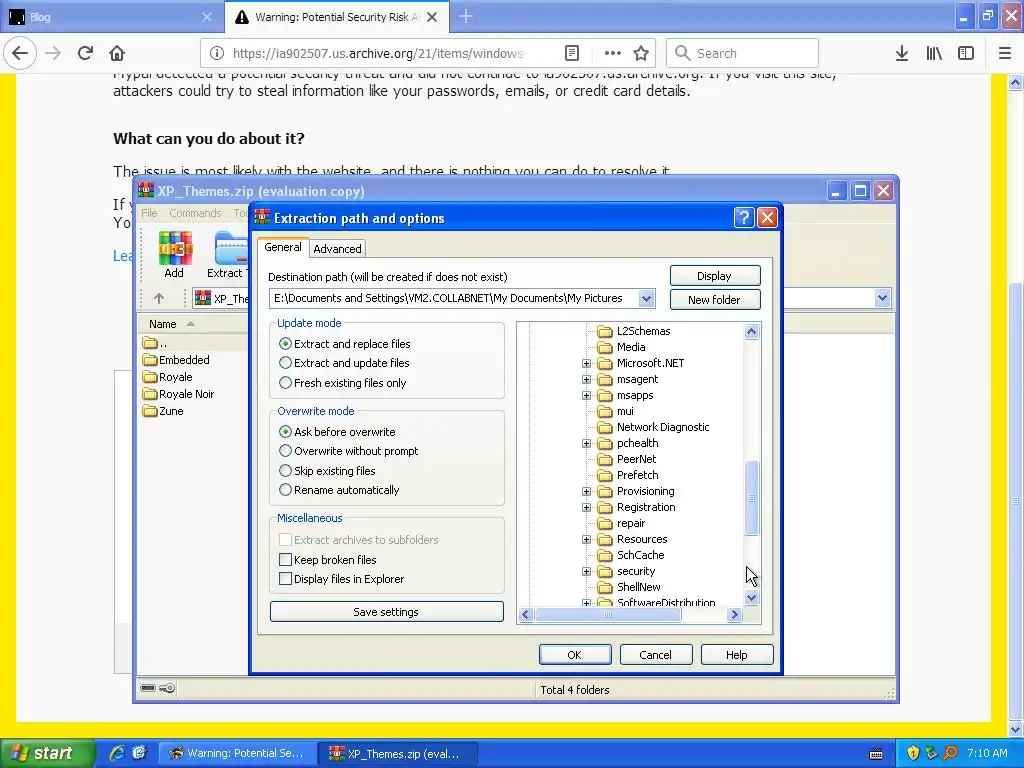Viewport: 1024px width, 768px height.
Task: Click Save settings button
Action: [x=387, y=612]
